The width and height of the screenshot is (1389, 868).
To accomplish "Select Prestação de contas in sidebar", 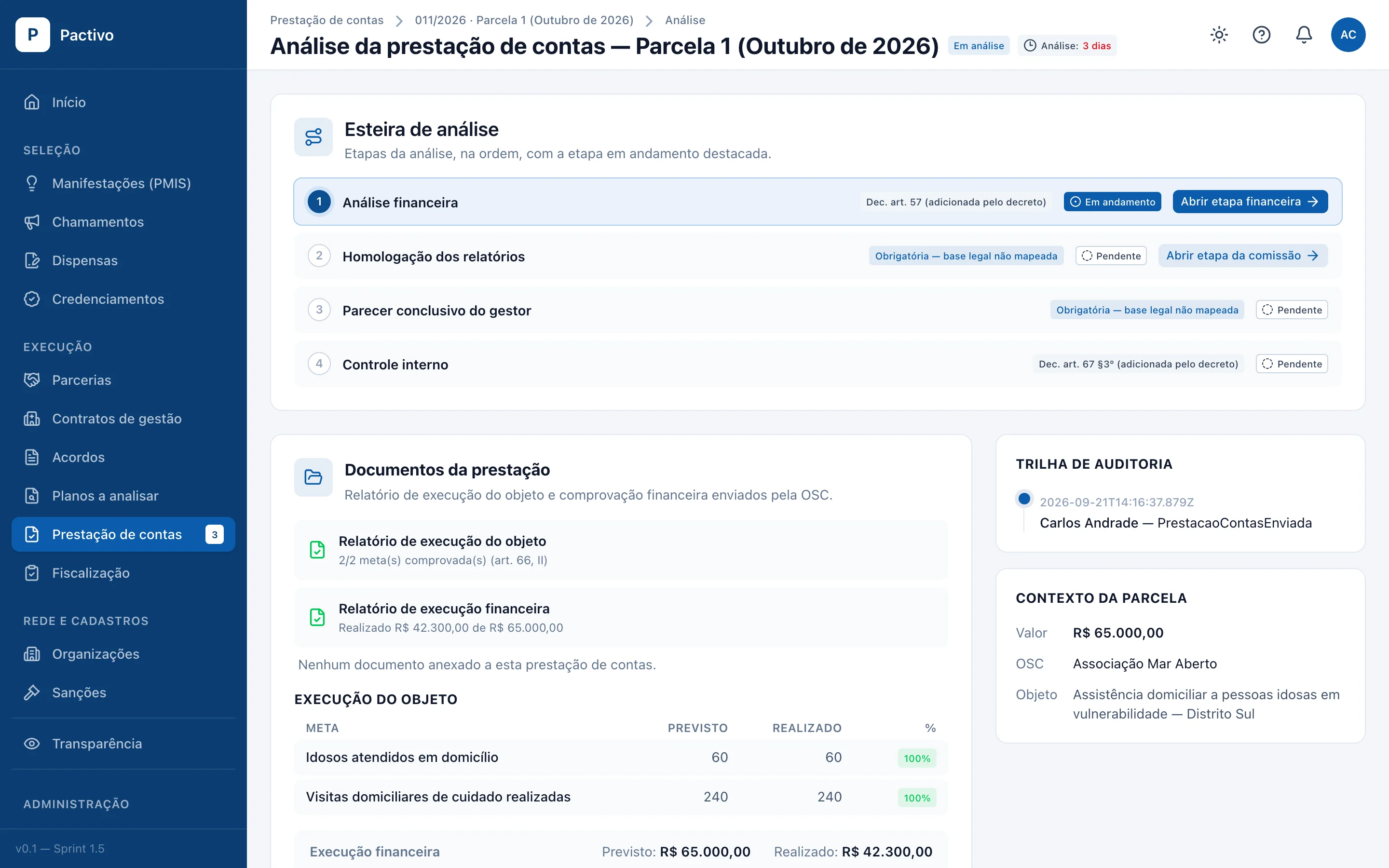I will pyautogui.click(x=123, y=534).
